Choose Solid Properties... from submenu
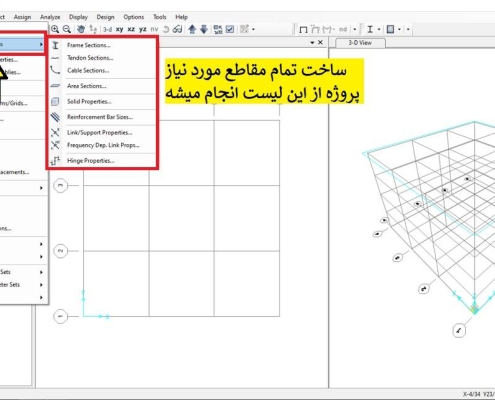Image resolution: width=495 pixels, height=400 pixels. click(102, 102)
